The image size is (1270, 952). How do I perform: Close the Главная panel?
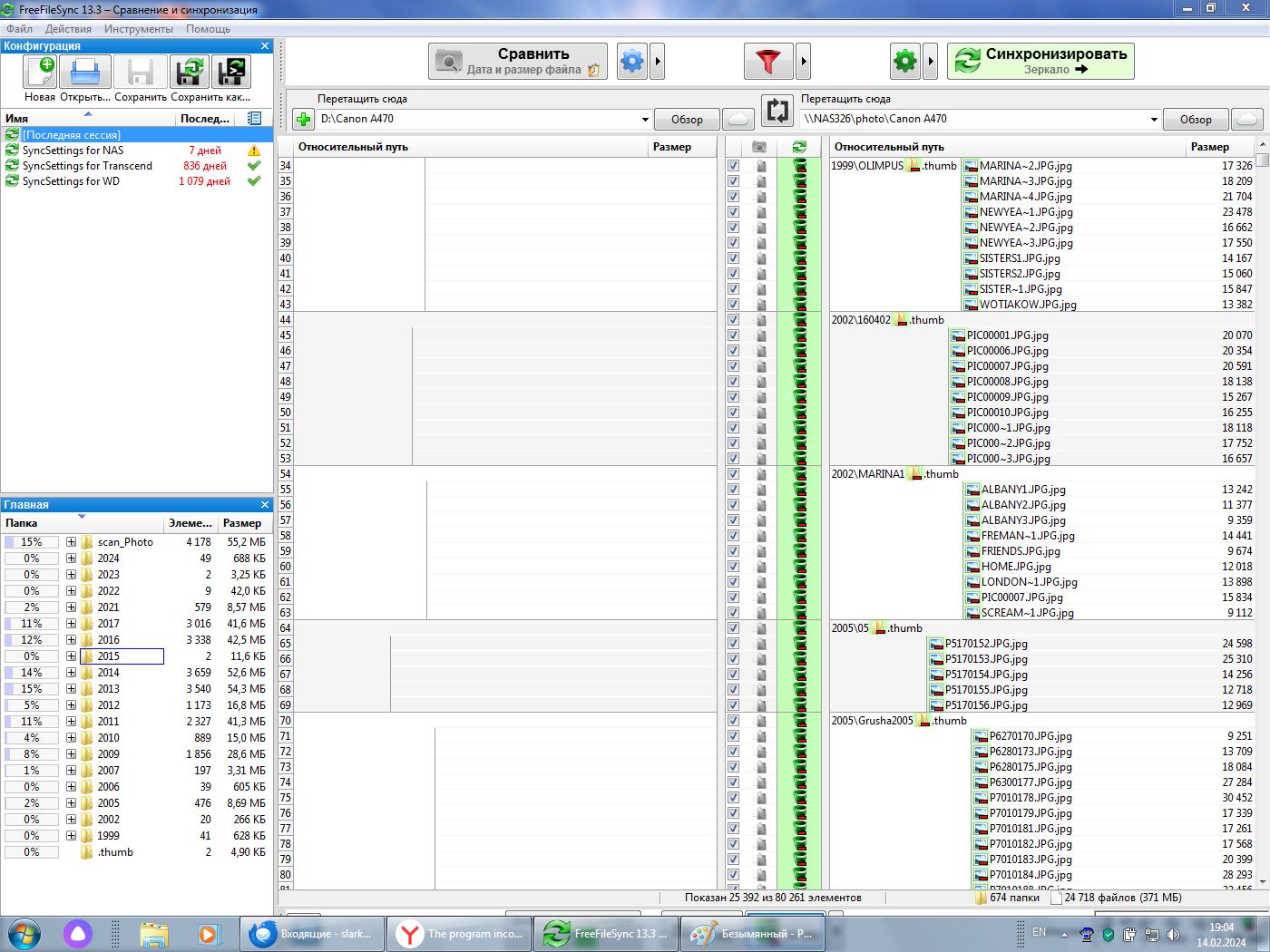point(265,504)
